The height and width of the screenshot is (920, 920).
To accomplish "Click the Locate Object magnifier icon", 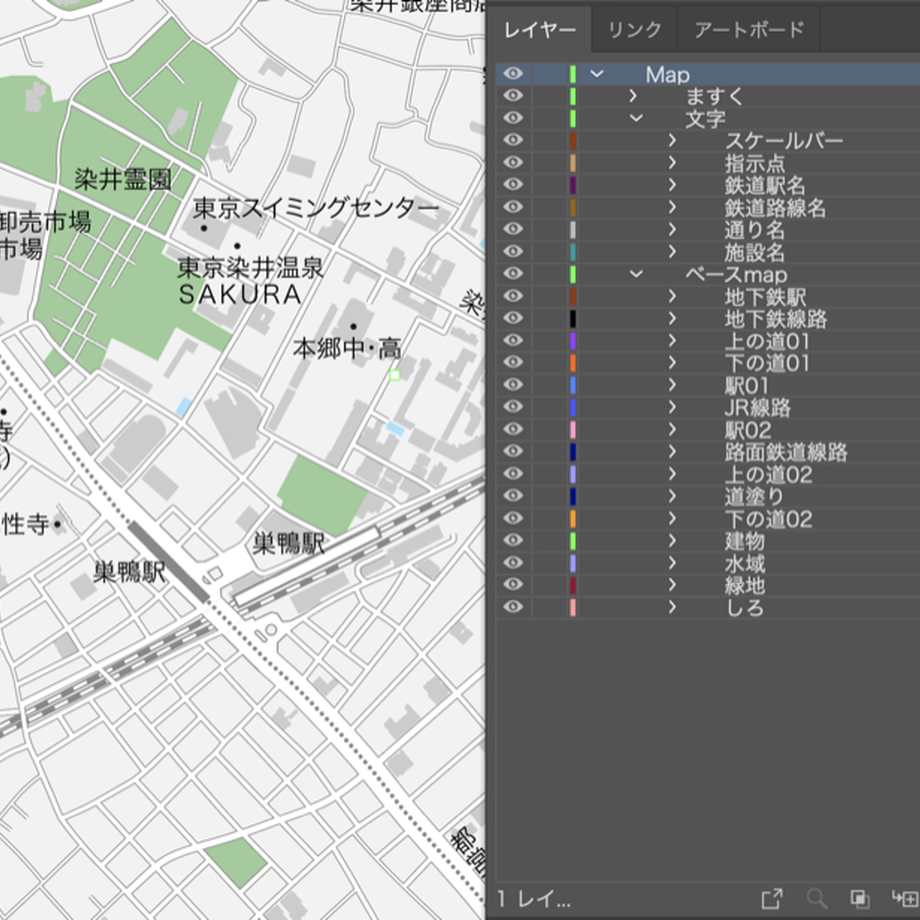I will tap(817, 898).
